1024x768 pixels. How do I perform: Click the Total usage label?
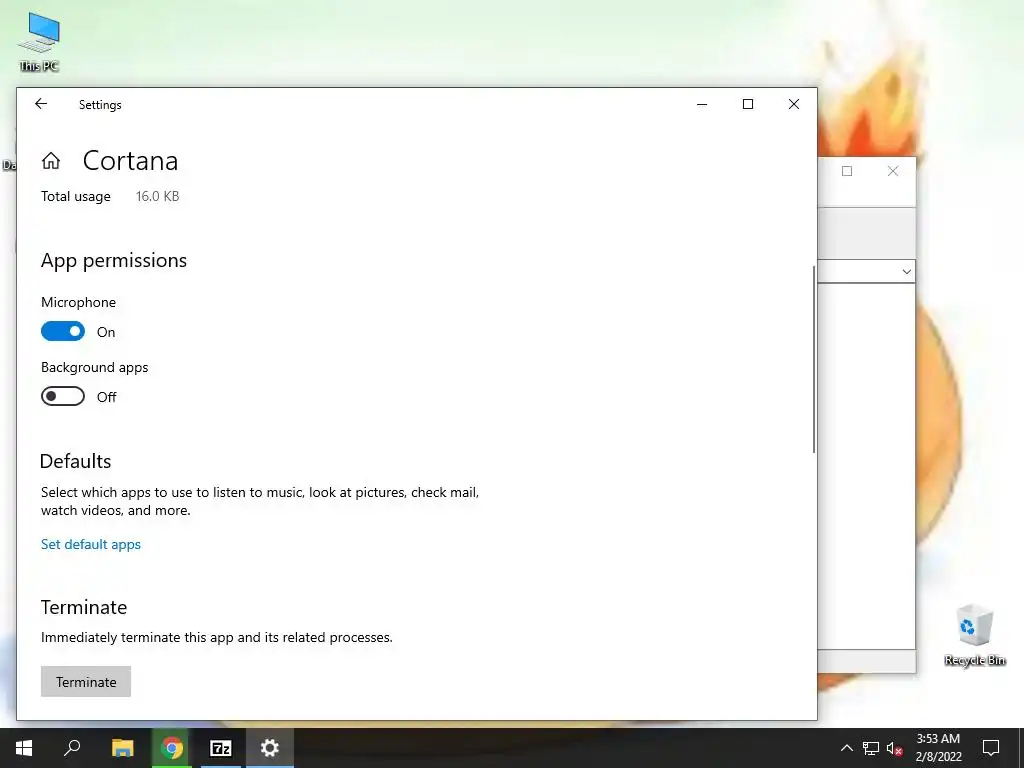76,196
